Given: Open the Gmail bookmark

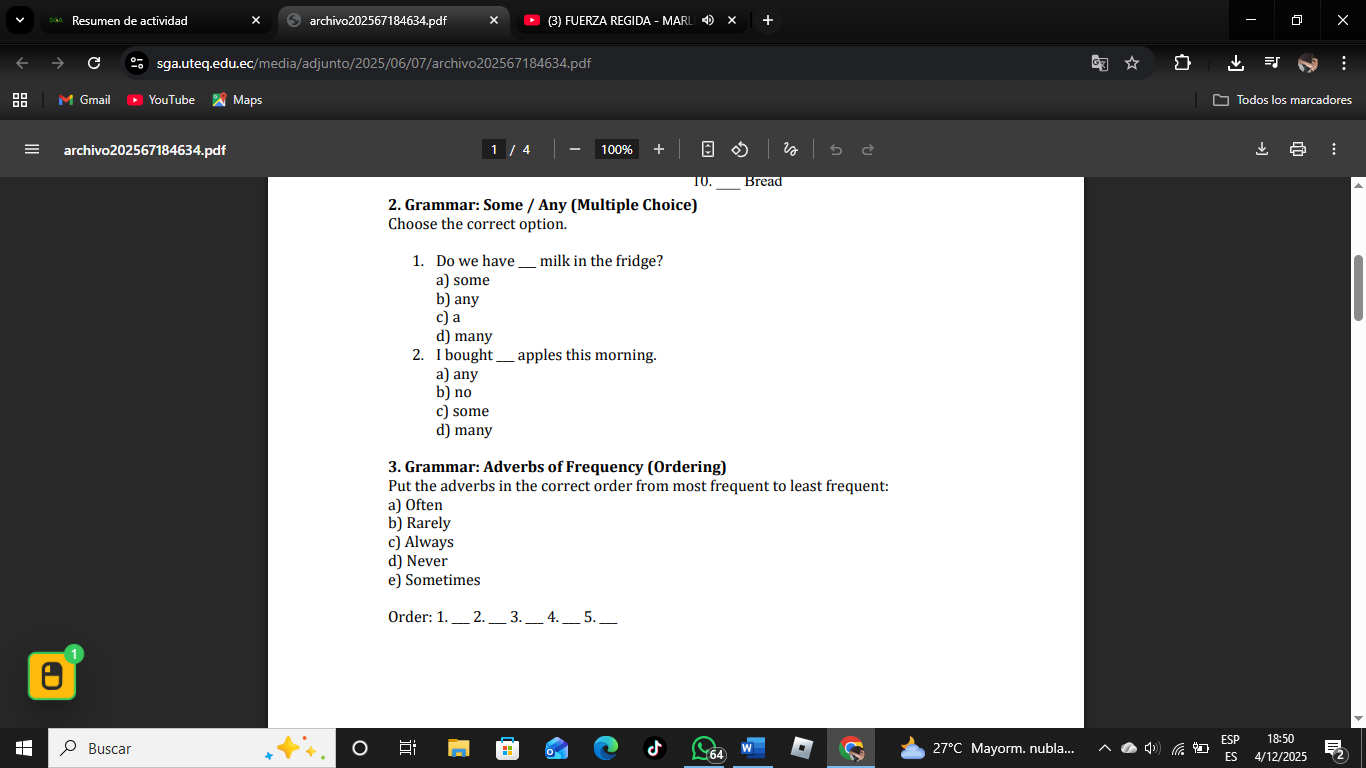Looking at the screenshot, I should 85,100.
